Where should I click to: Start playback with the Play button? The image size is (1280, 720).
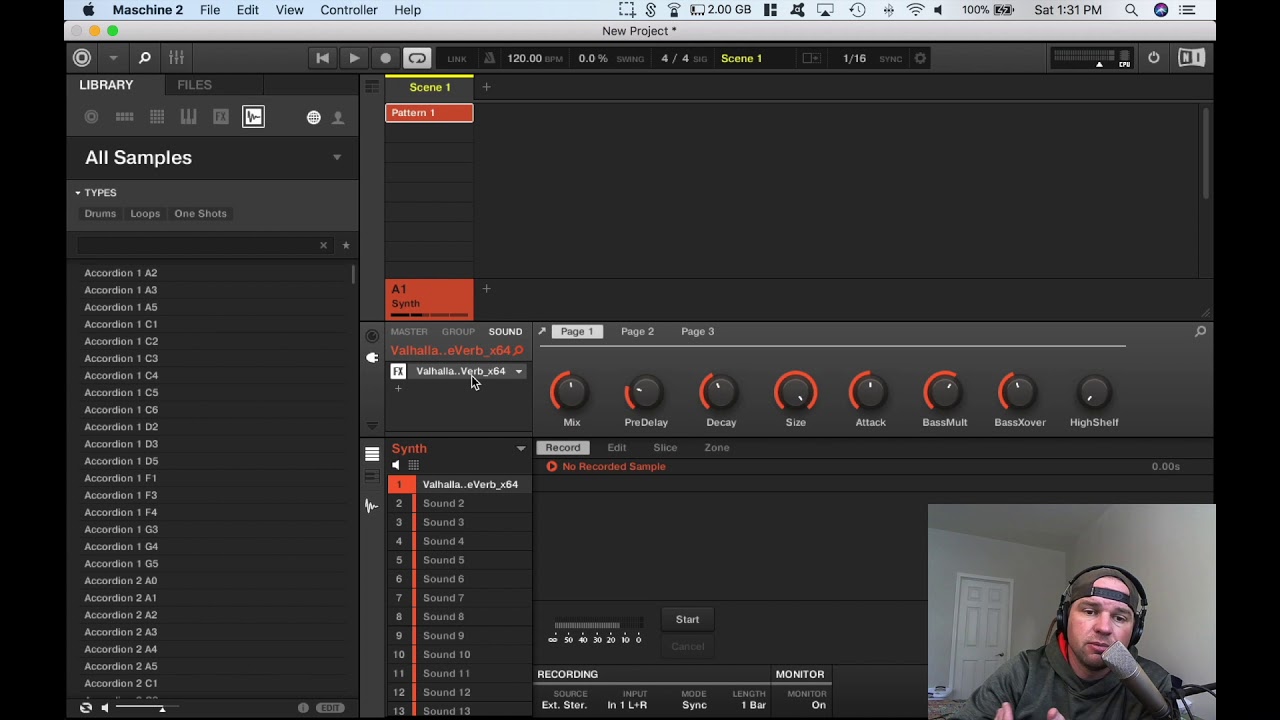(354, 58)
